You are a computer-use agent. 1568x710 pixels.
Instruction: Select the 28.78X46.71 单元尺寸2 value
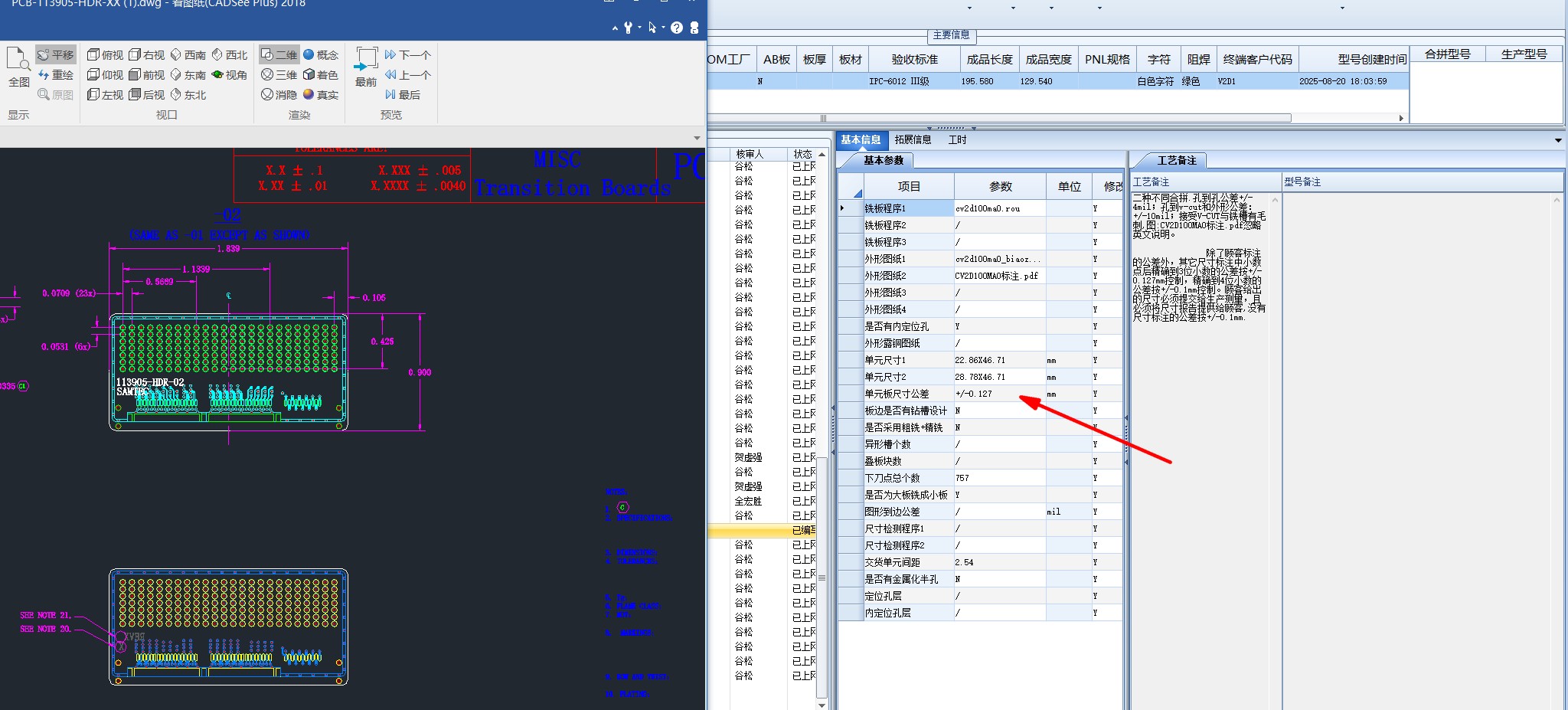point(1000,377)
